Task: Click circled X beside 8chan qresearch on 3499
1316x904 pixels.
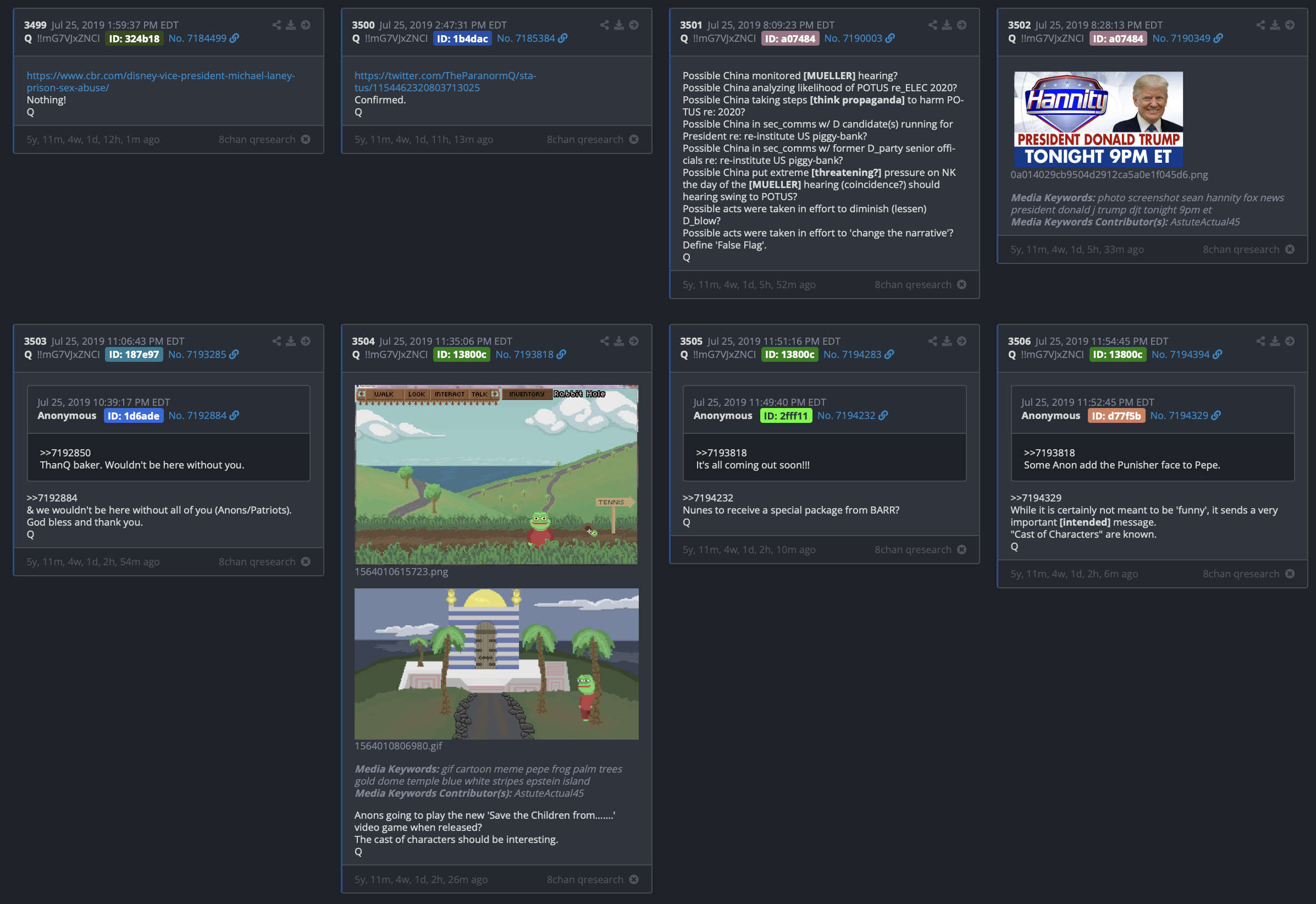Action: 306,139
